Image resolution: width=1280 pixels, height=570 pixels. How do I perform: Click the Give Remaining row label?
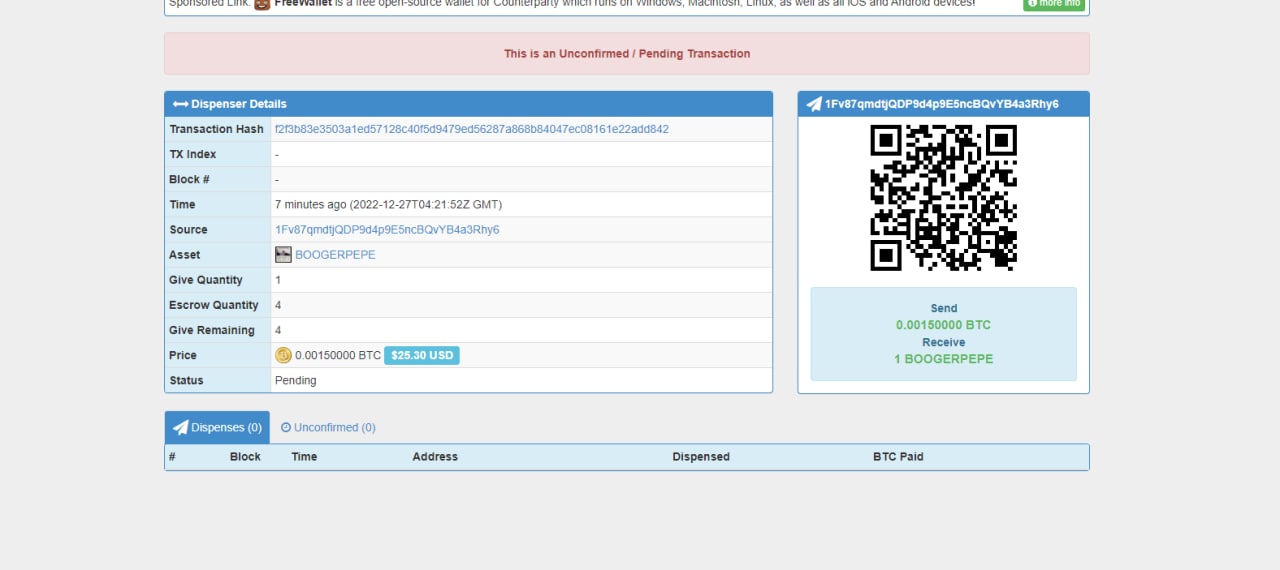click(212, 330)
